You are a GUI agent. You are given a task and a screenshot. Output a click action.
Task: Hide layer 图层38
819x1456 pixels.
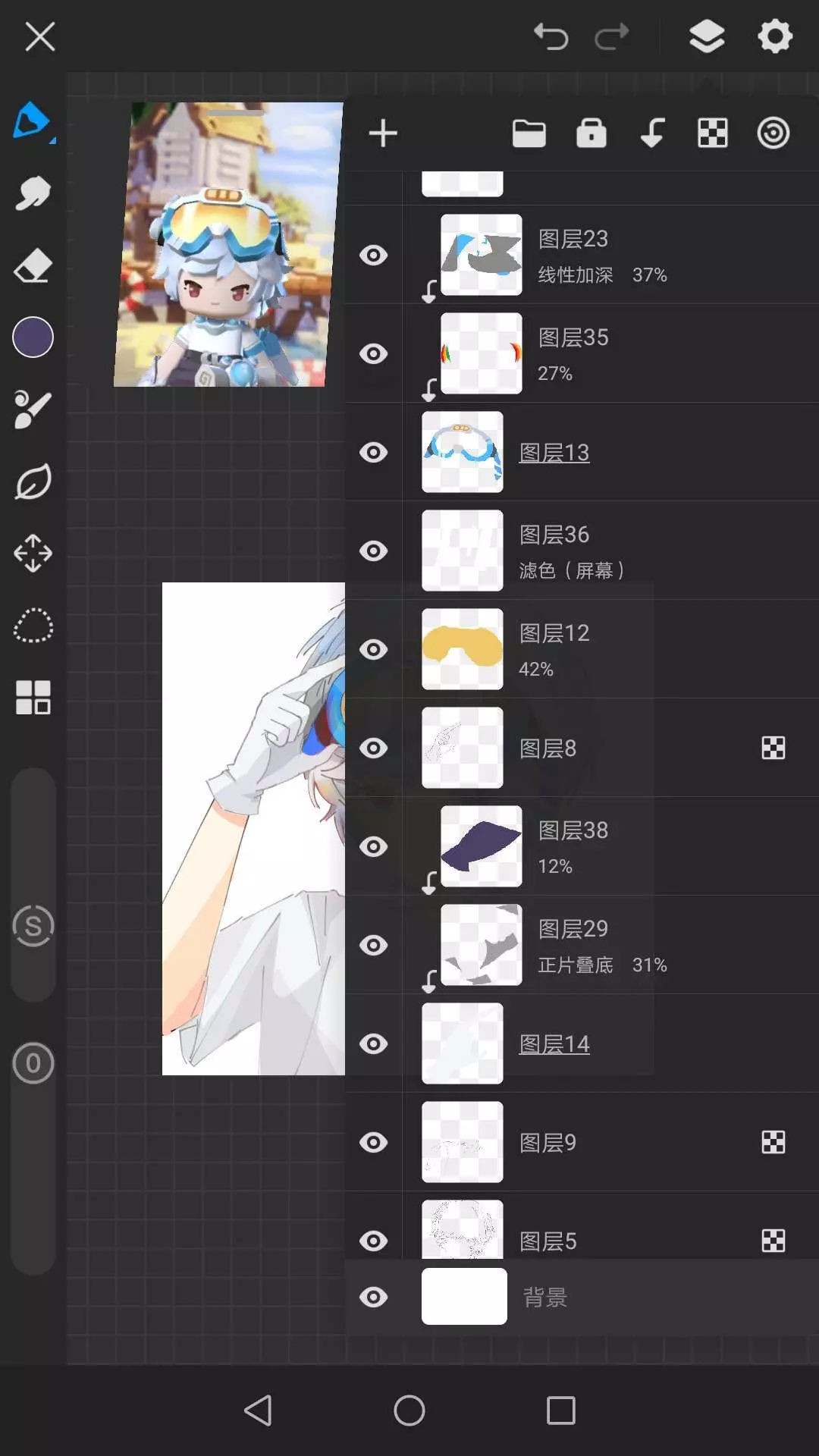pyautogui.click(x=373, y=846)
